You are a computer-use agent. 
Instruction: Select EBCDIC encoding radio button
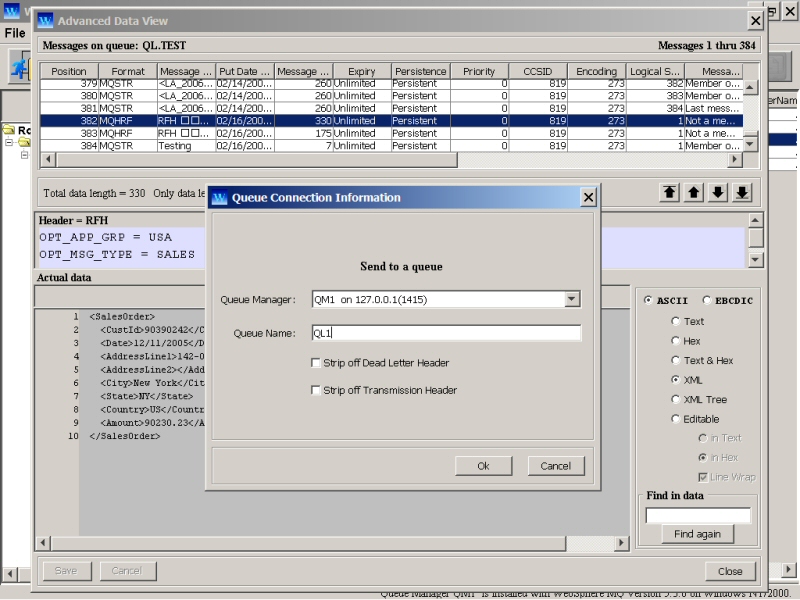(x=707, y=300)
